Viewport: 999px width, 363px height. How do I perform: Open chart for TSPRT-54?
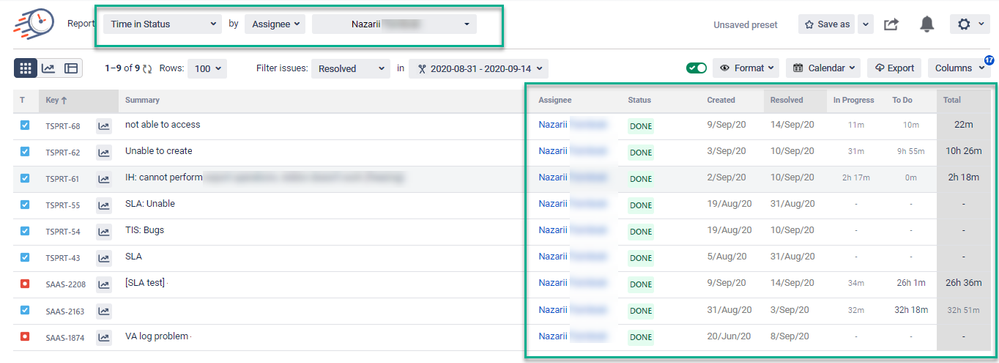coord(103,231)
